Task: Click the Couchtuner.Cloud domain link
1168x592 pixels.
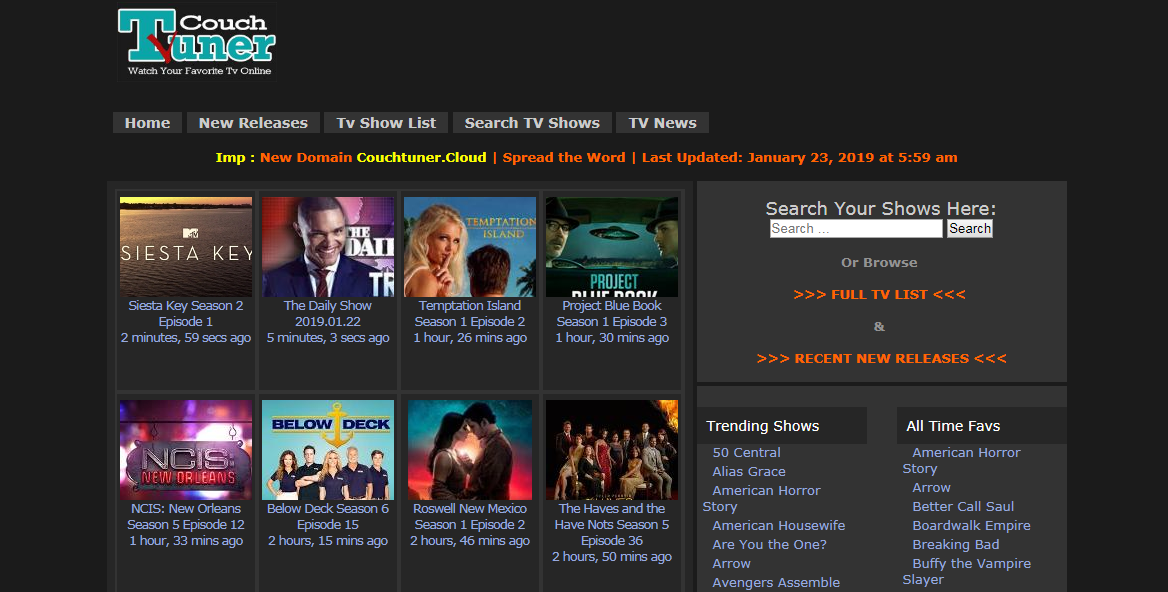Action: pyautogui.click(x=421, y=157)
